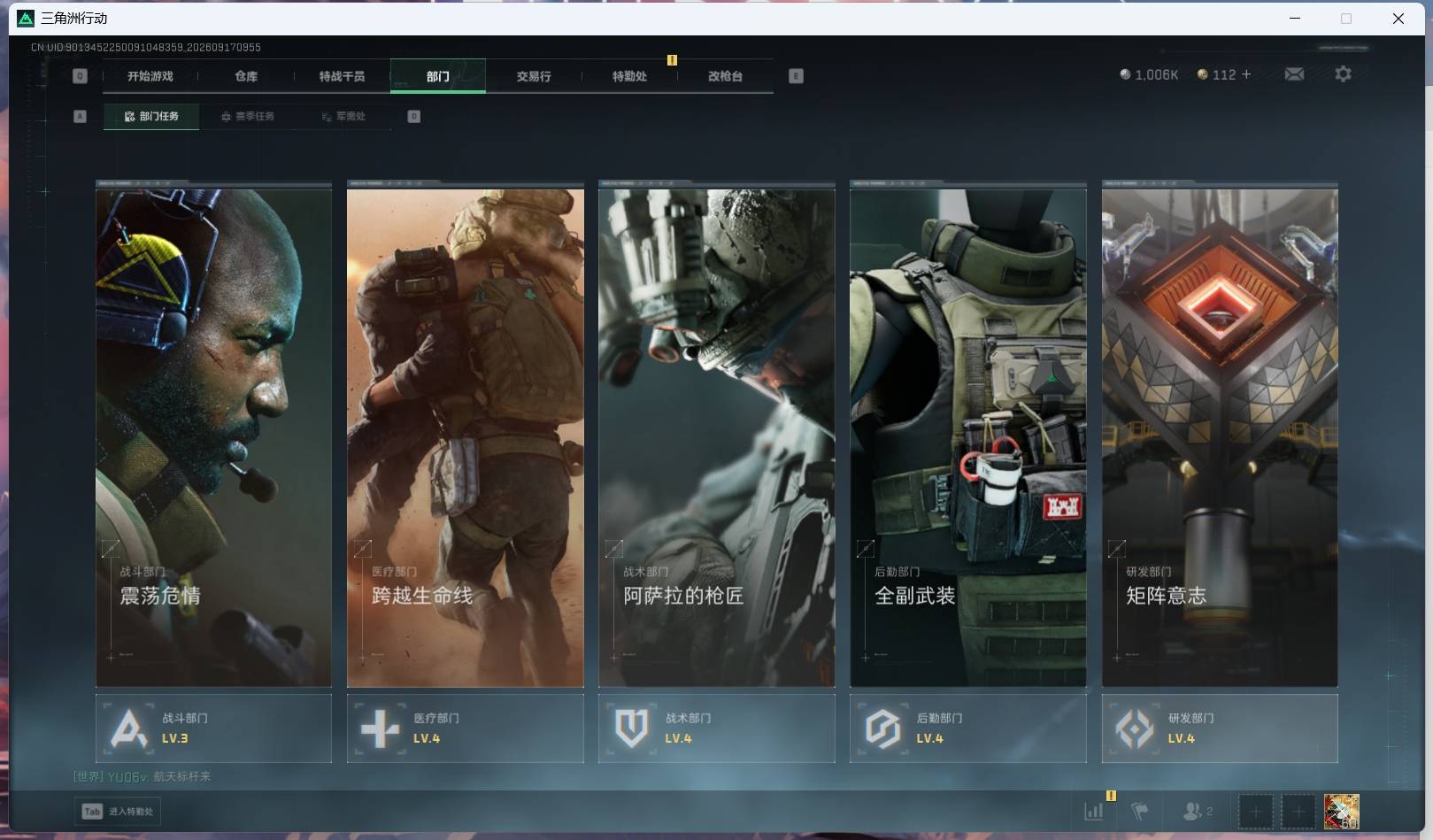The image size is (1433, 840).
Task: Click the 战斗部门 triangle emblem icon
Action: (x=129, y=728)
